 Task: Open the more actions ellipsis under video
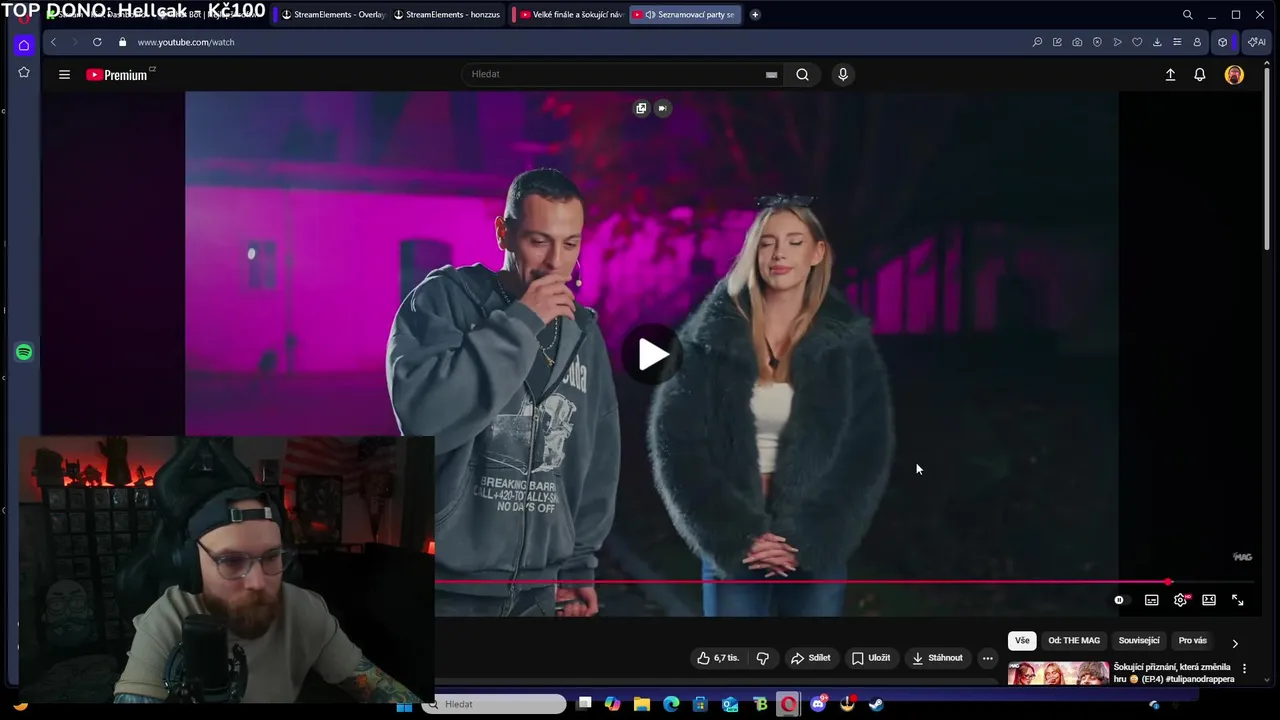point(987,658)
